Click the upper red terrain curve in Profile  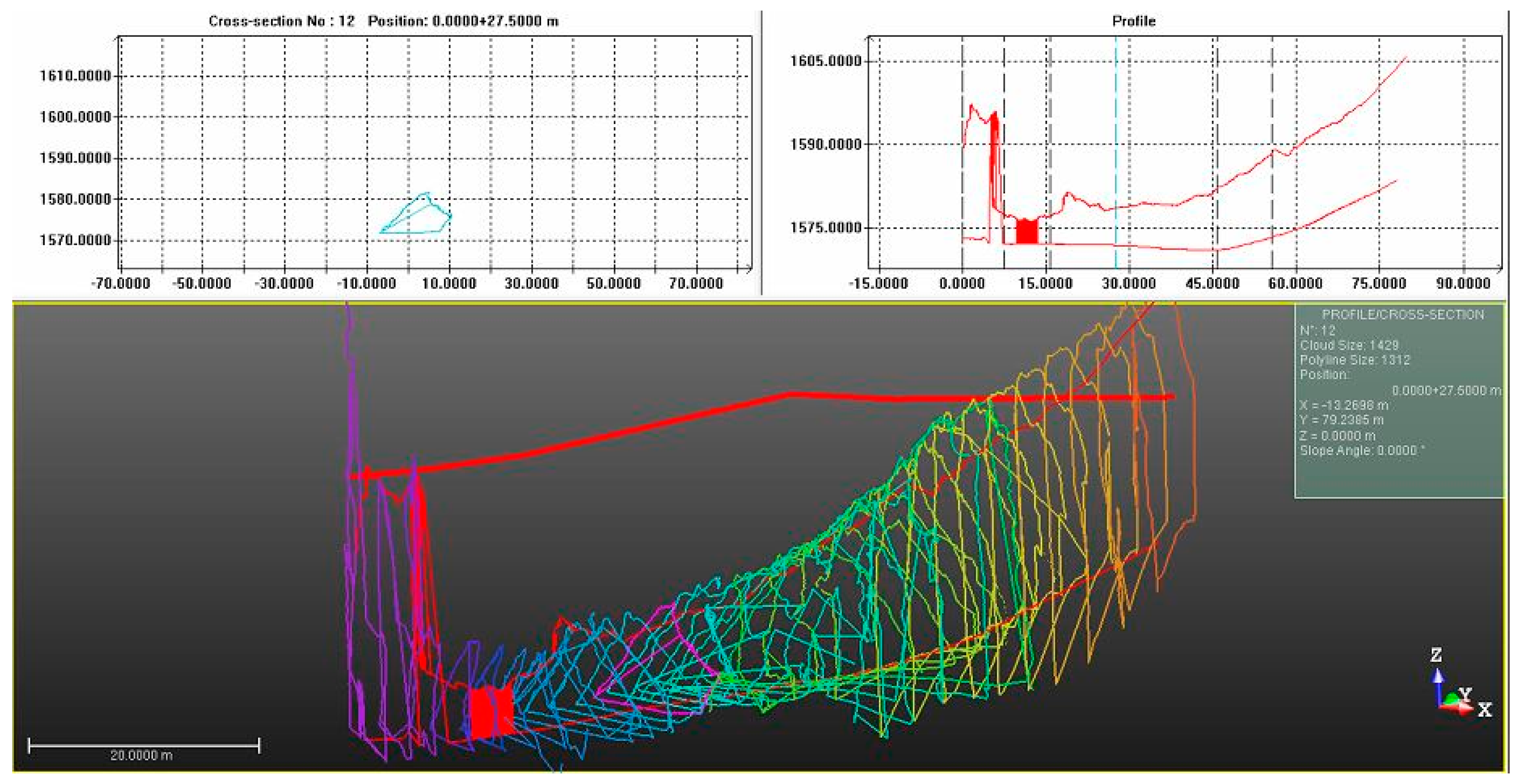1335,123
